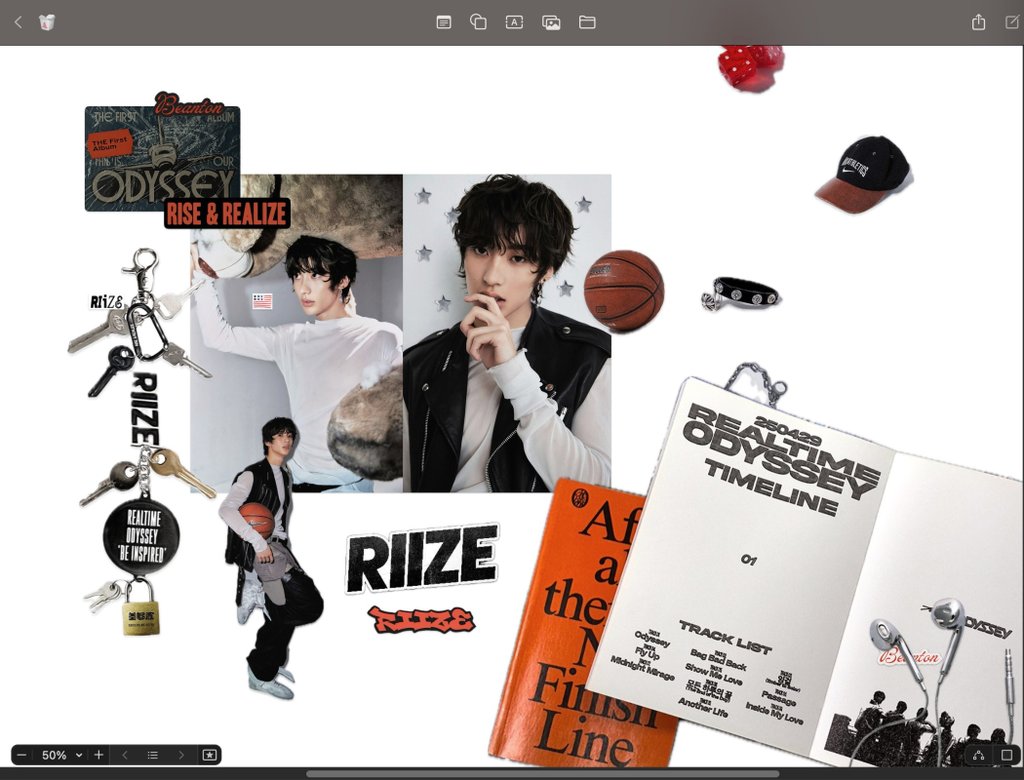Click the horizontal scrollbar at the bottom
Viewport: 1024px width, 780px height.
(542, 775)
